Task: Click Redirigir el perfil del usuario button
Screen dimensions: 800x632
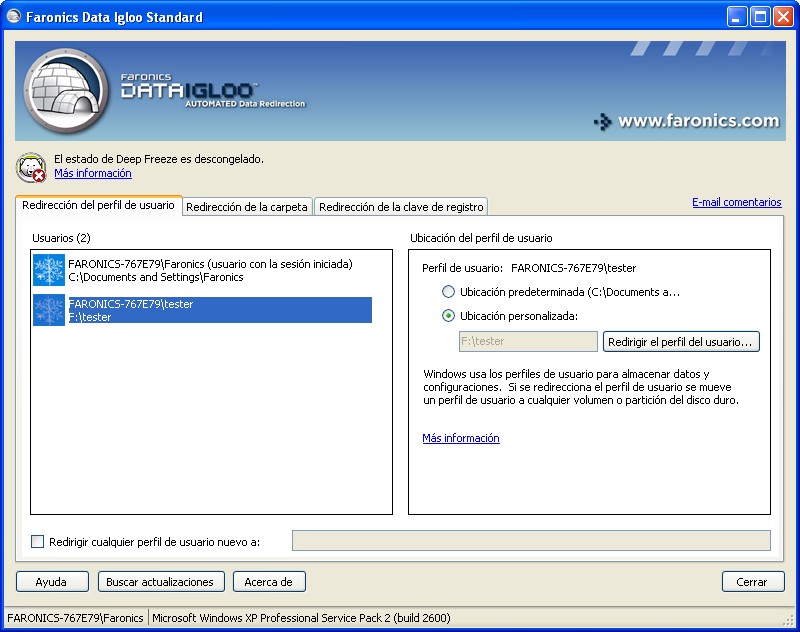Action: (681, 342)
